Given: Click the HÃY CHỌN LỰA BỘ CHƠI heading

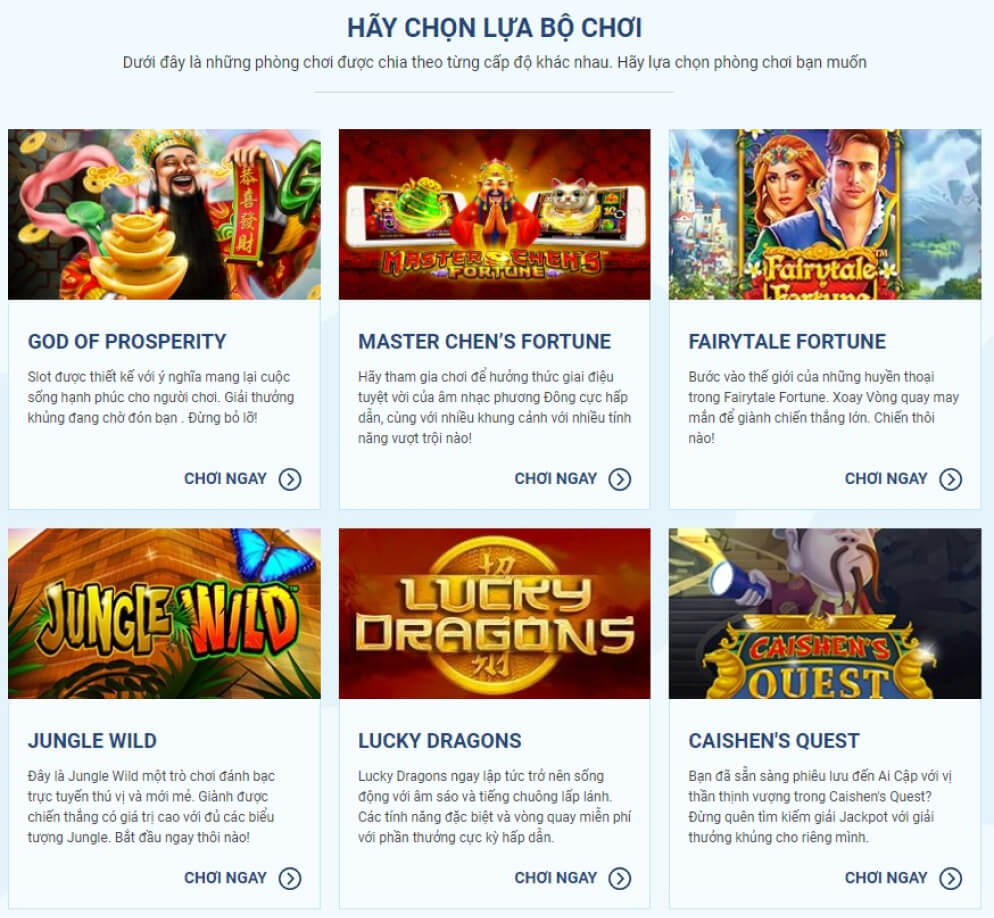Looking at the screenshot, I should pos(494,28).
